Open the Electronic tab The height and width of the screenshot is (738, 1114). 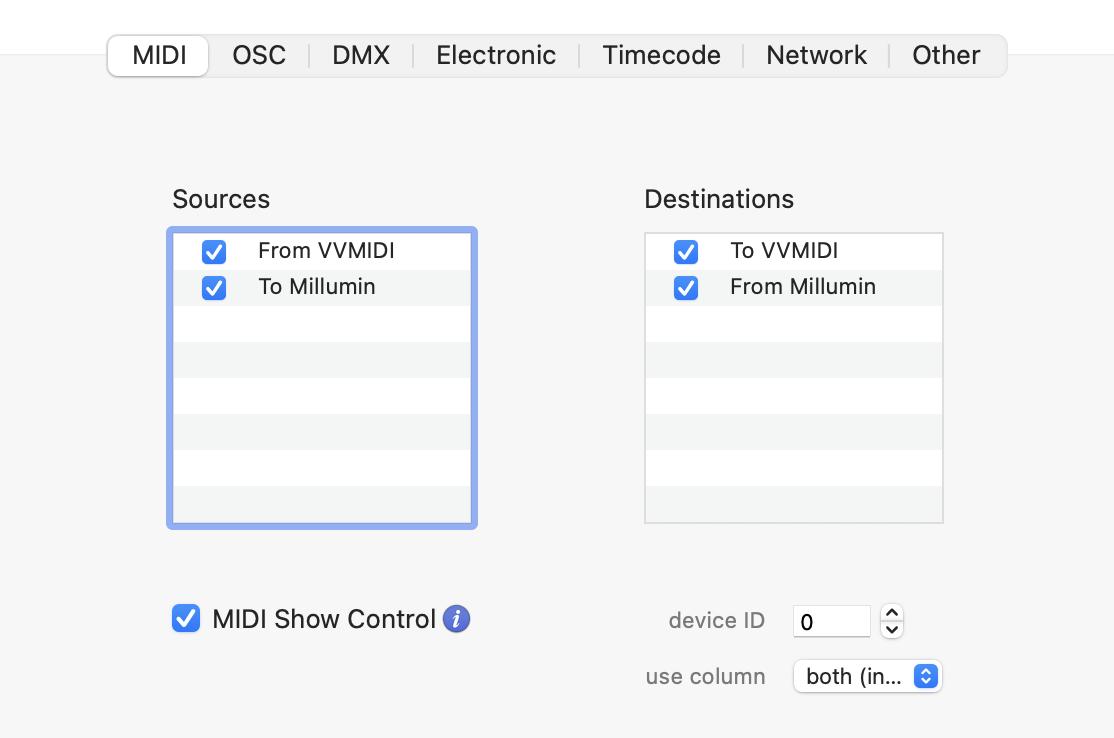pos(496,55)
